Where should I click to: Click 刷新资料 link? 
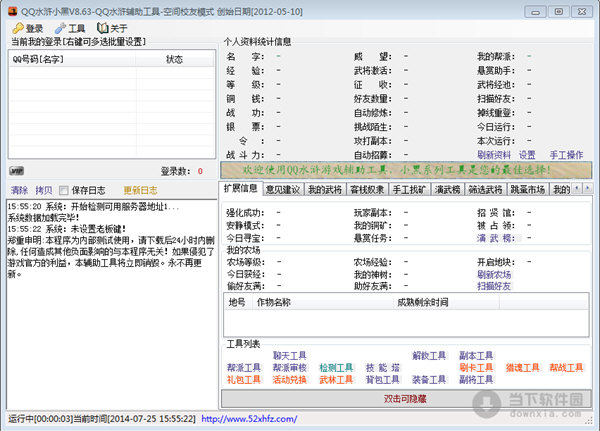point(494,155)
